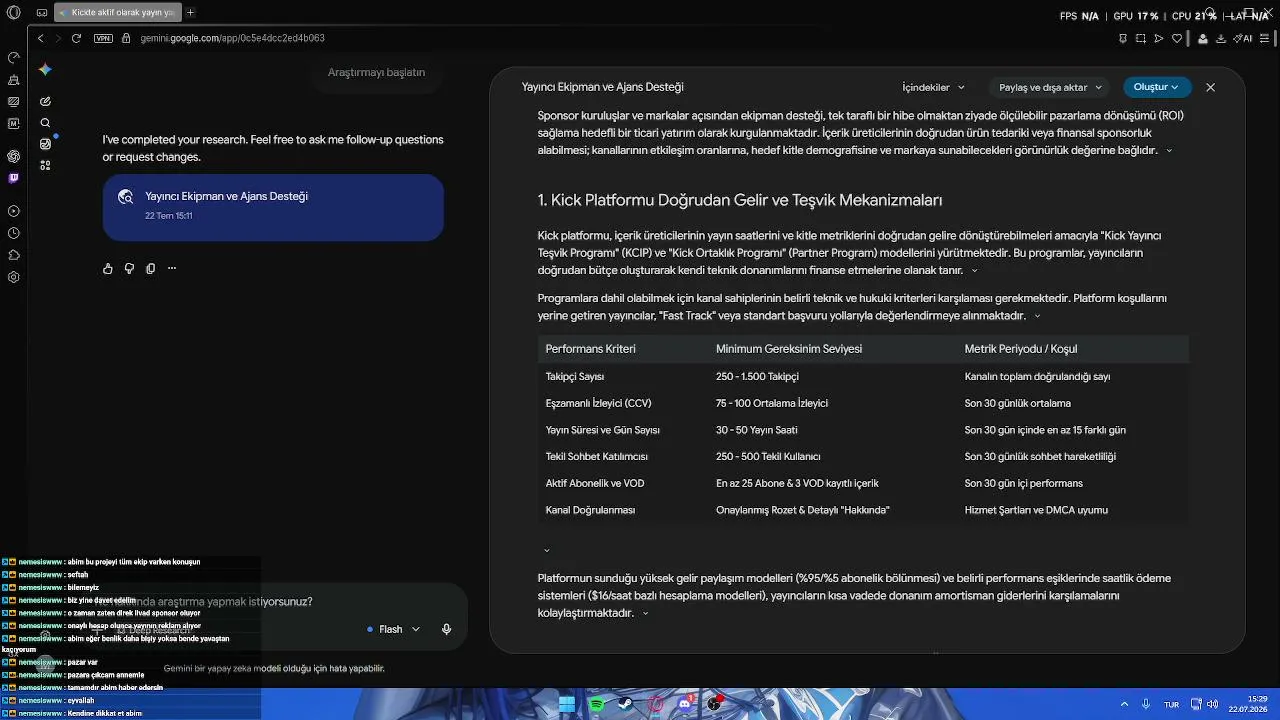Open the Oluştur create dropdown
Image resolution: width=1280 pixels, height=720 pixels.
tap(1156, 87)
